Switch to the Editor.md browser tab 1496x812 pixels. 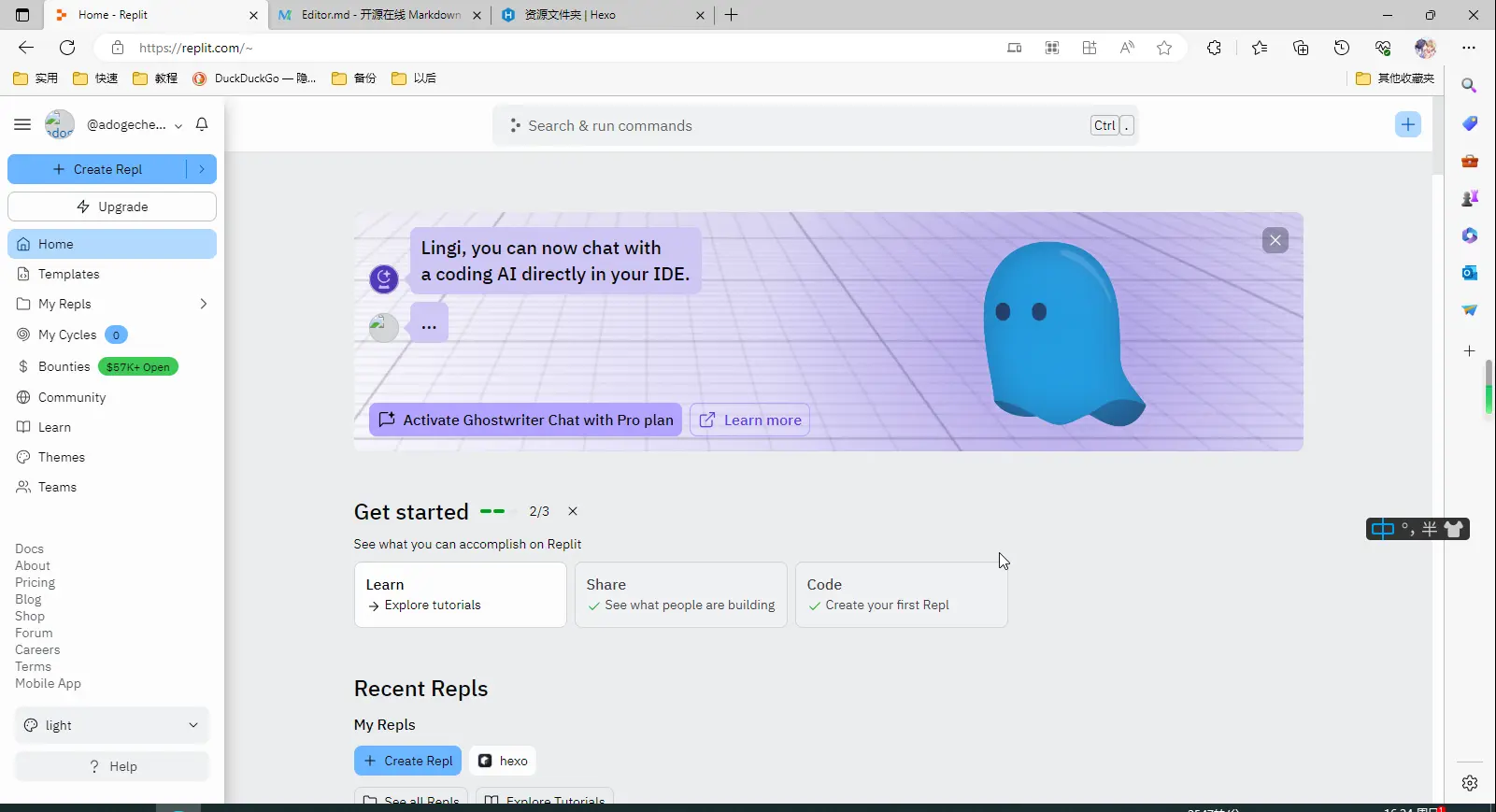click(x=379, y=15)
